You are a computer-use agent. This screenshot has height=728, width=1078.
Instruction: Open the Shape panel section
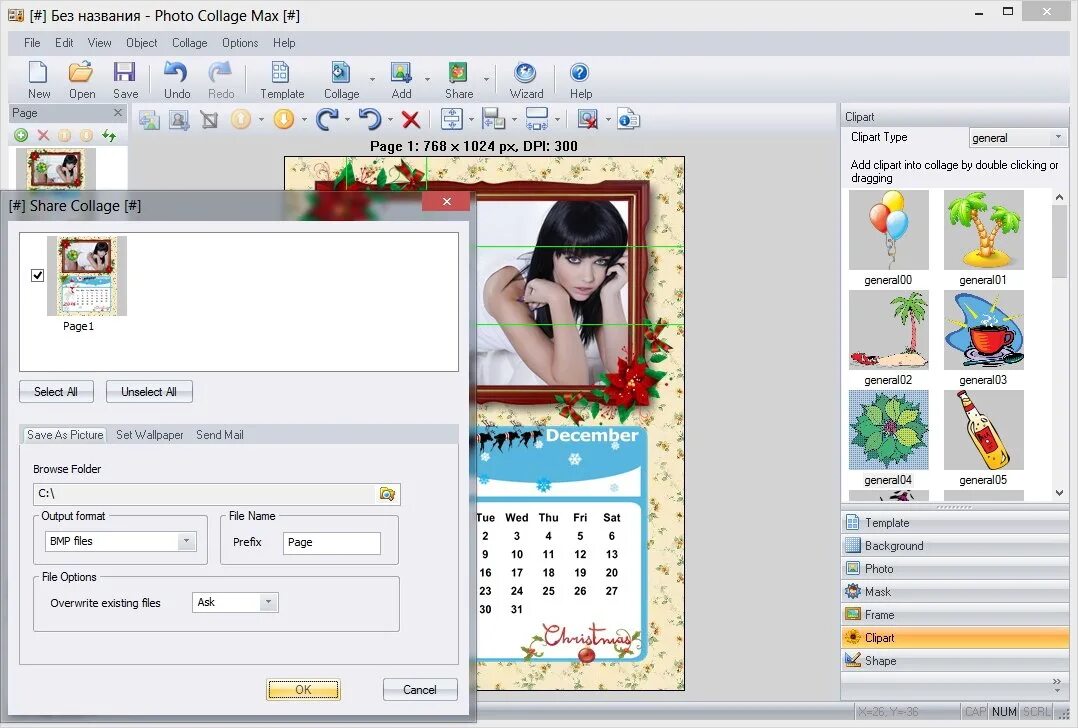955,661
